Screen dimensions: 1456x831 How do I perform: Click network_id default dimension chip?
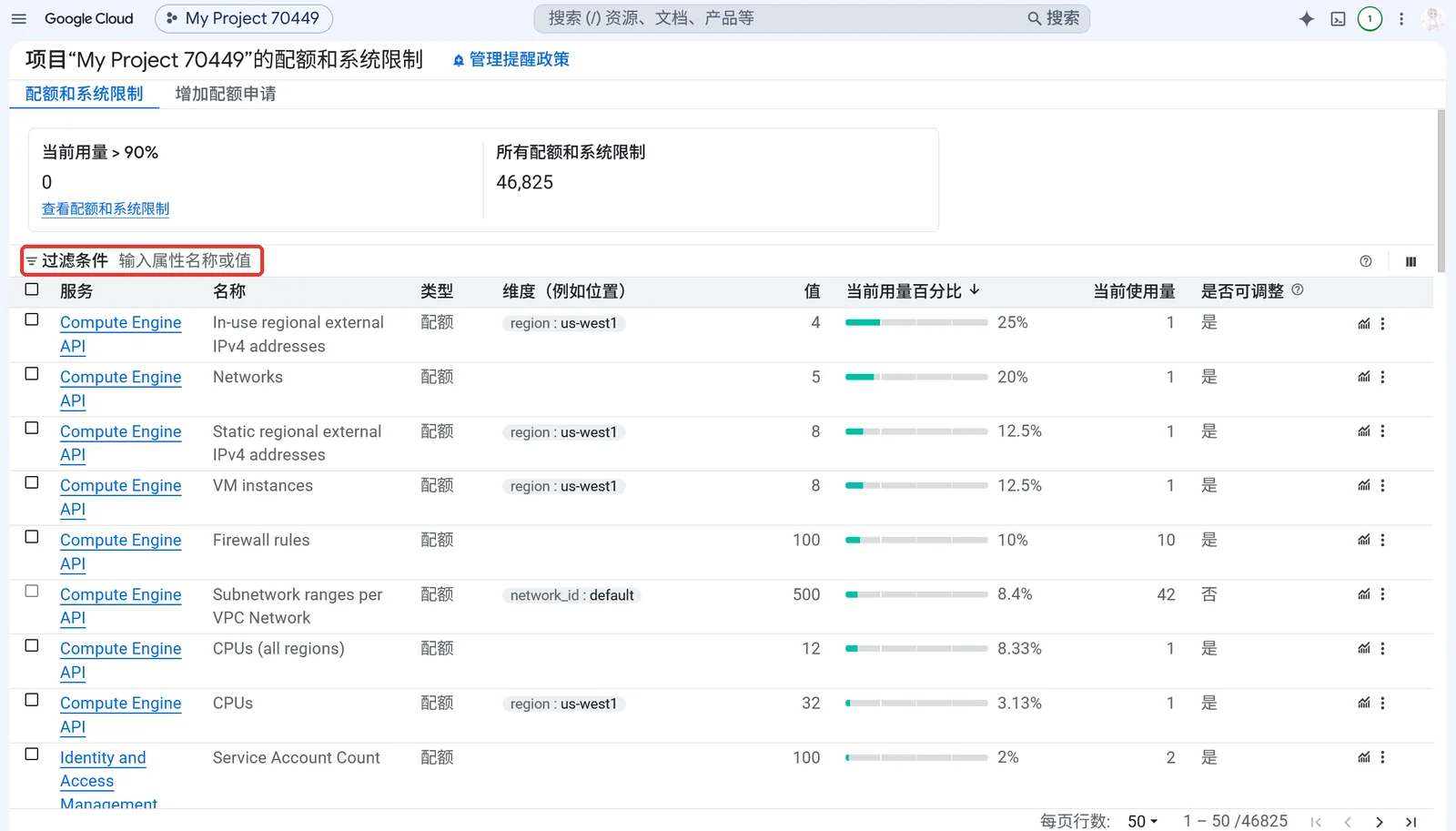click(x=571, y=595)
